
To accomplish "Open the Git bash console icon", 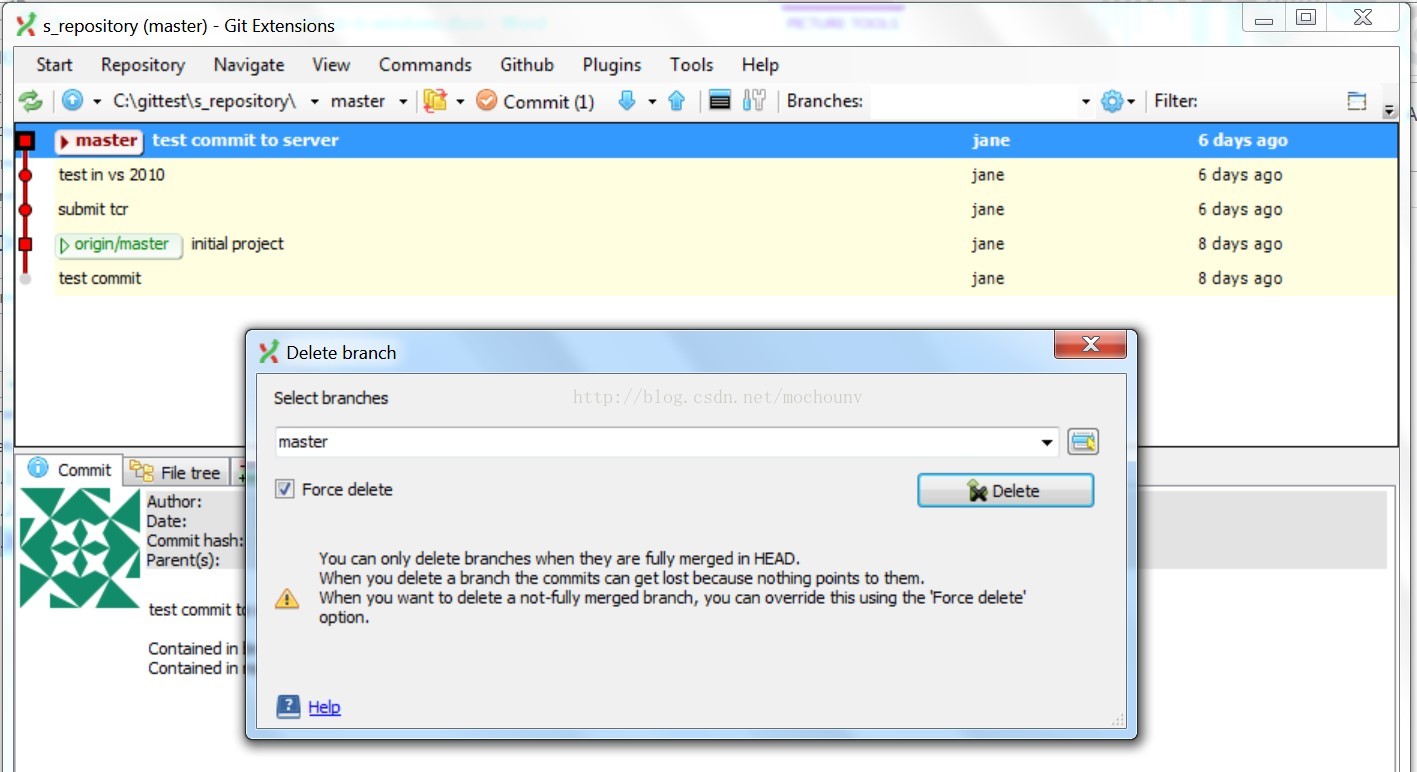I will click(x=719, y=100).
